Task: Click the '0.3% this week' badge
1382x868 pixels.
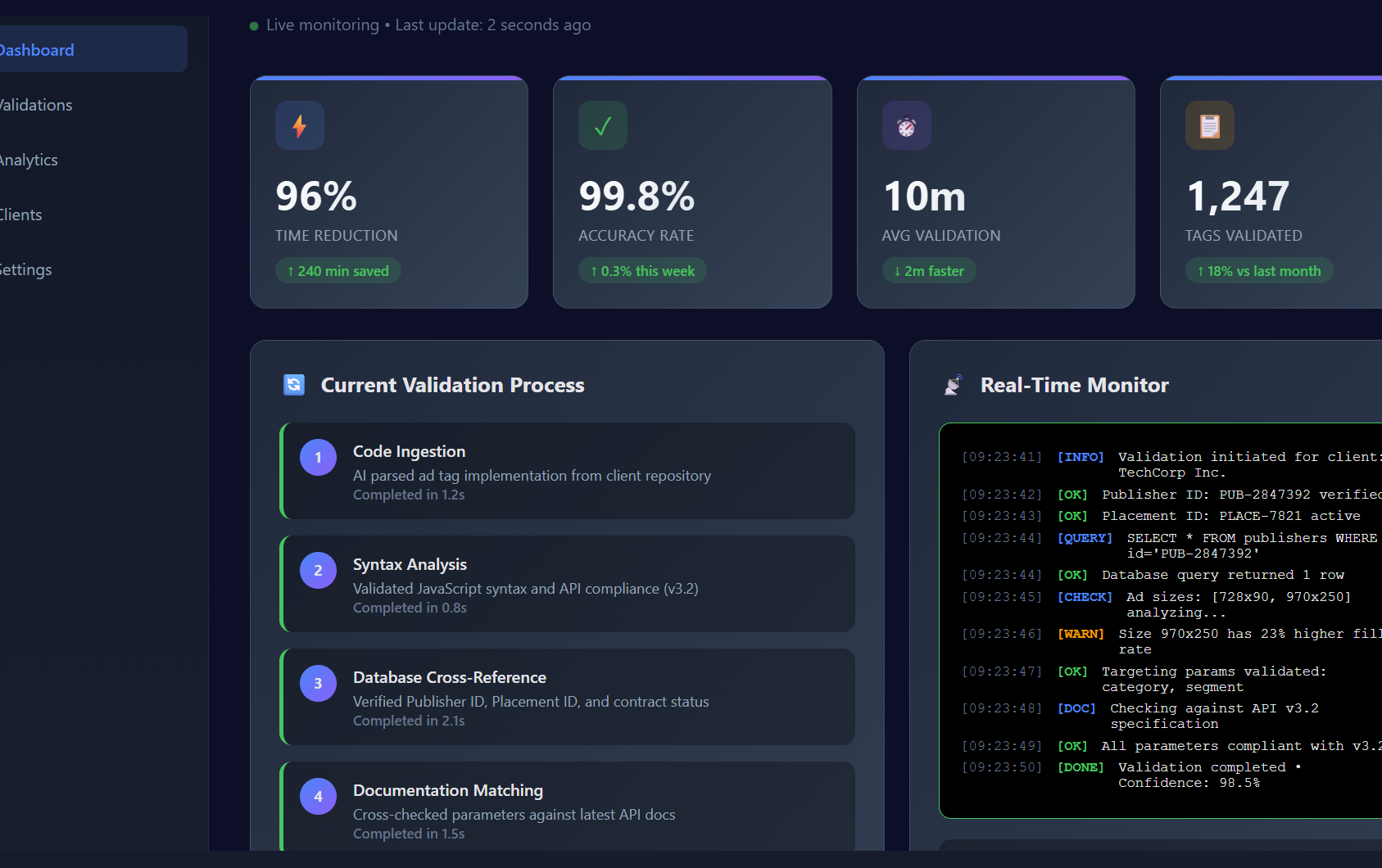Action: tap(642, 271)
